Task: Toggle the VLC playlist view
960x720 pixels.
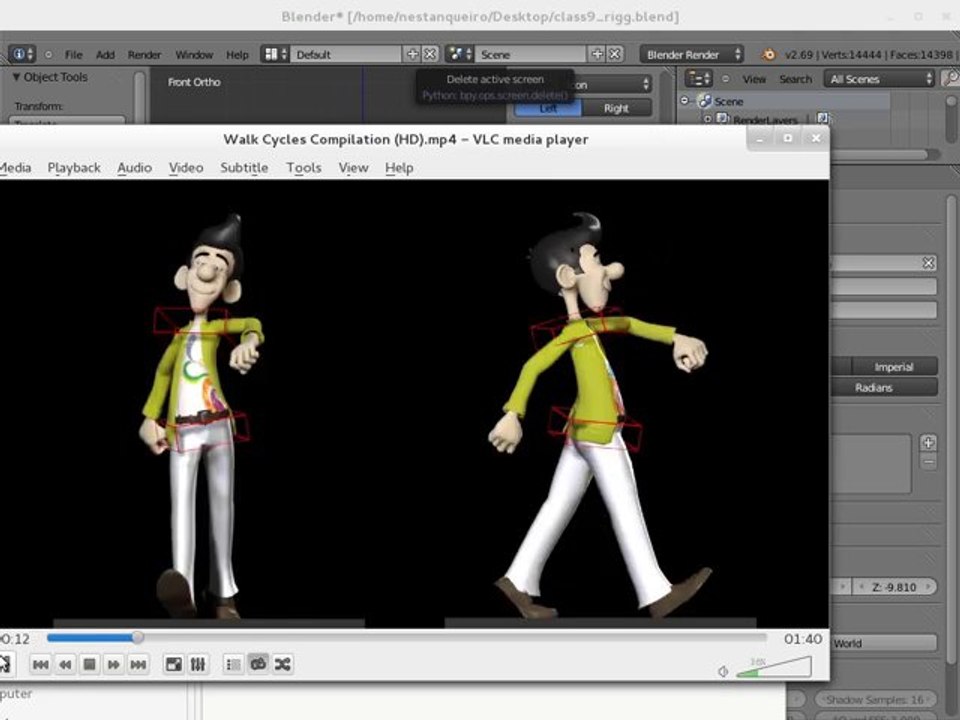Action: coord(233,664)
